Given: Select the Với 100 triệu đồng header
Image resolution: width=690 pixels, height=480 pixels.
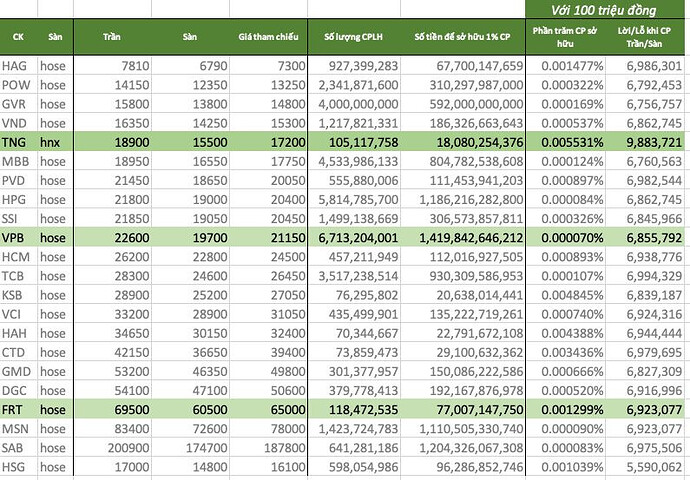Looking at the screenshot, I should [608, 9].
